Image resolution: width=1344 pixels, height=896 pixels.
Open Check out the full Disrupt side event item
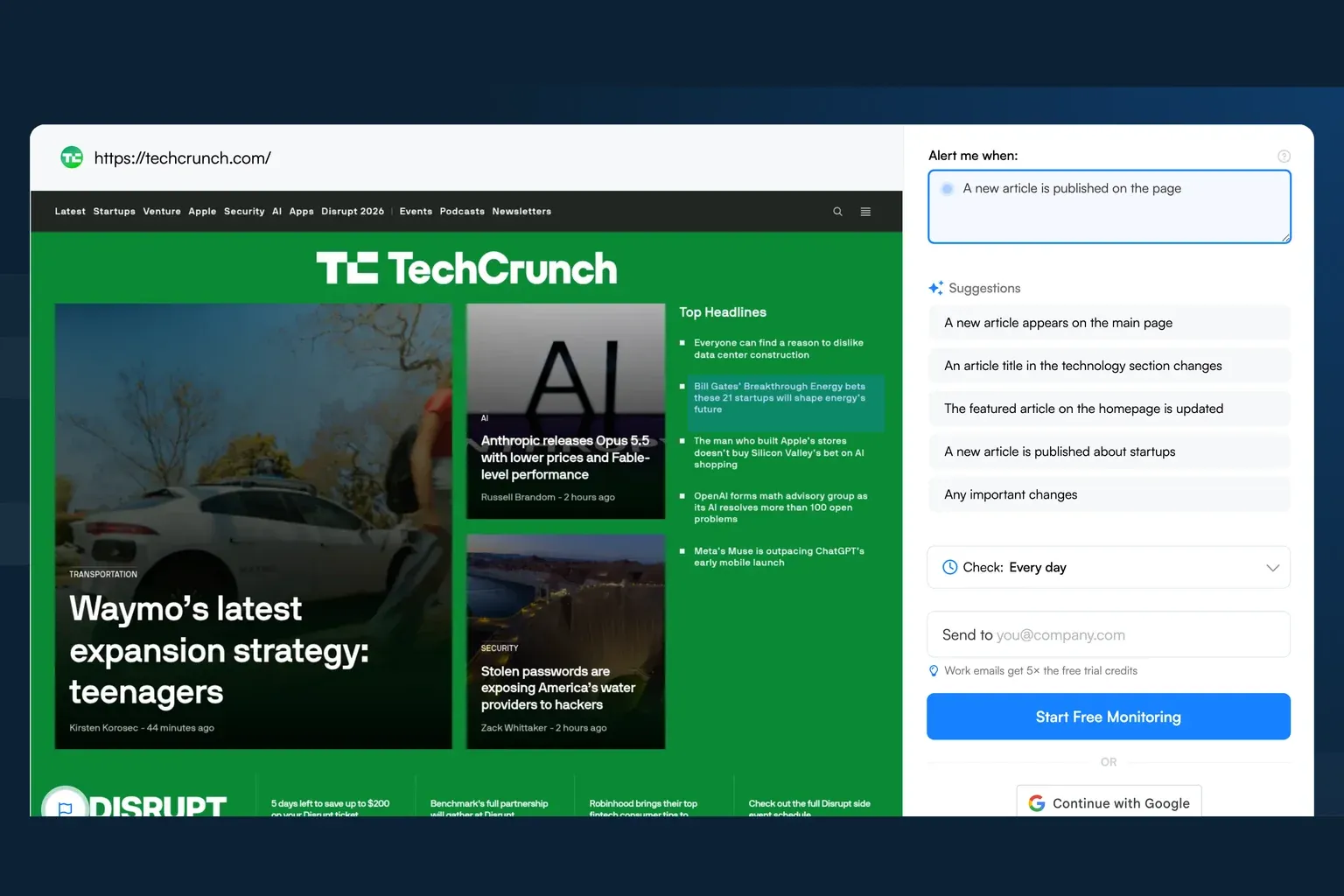click(x=809, y=808)
